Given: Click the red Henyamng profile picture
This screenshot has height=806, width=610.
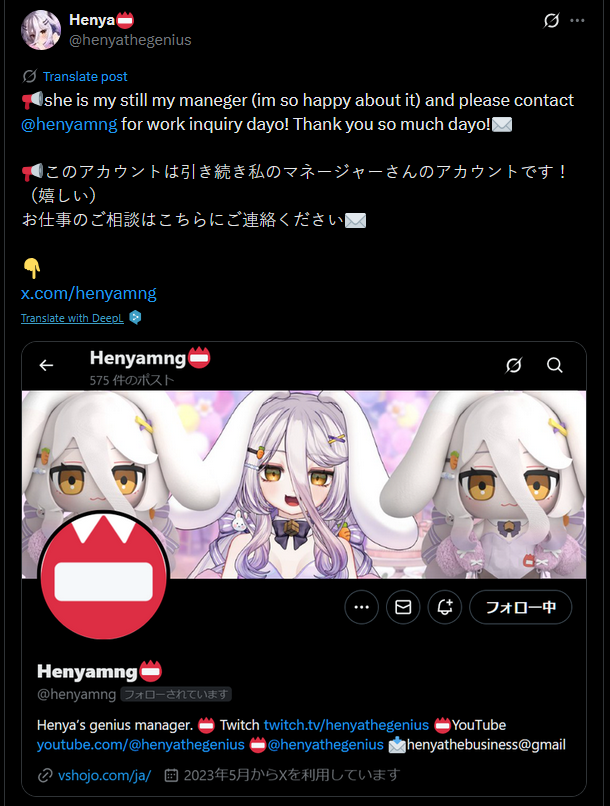Looking at the screenshot, I should point(104,576).
